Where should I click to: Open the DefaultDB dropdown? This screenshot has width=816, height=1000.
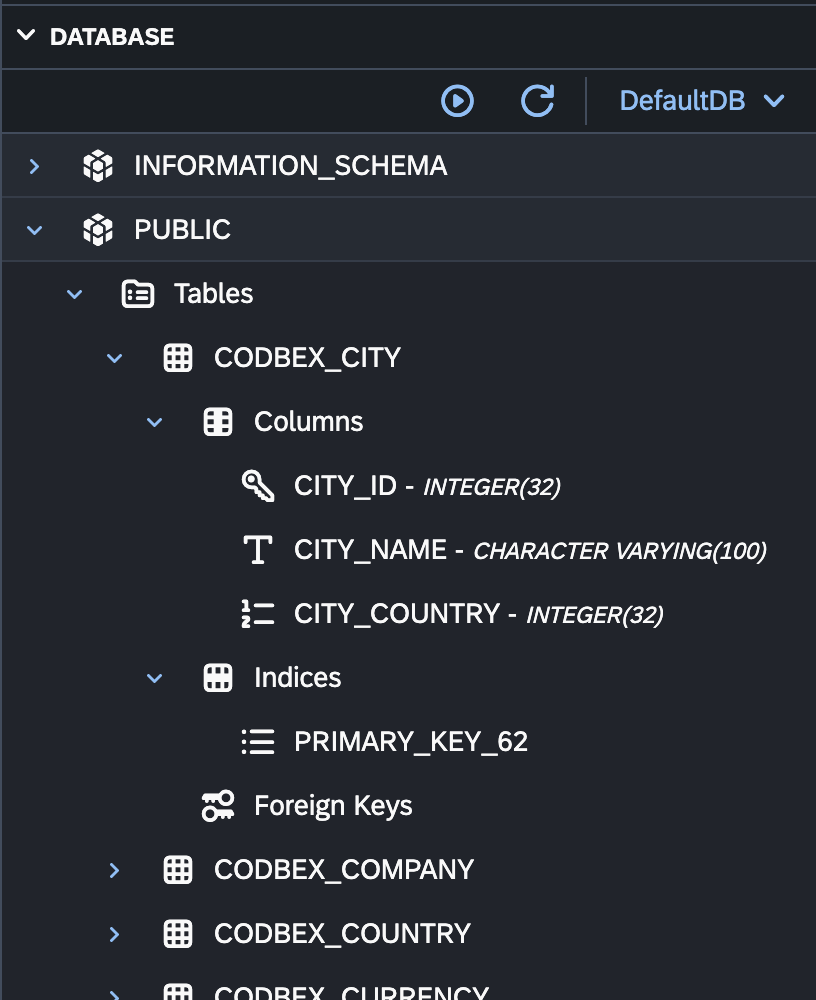tap(702, 101)
